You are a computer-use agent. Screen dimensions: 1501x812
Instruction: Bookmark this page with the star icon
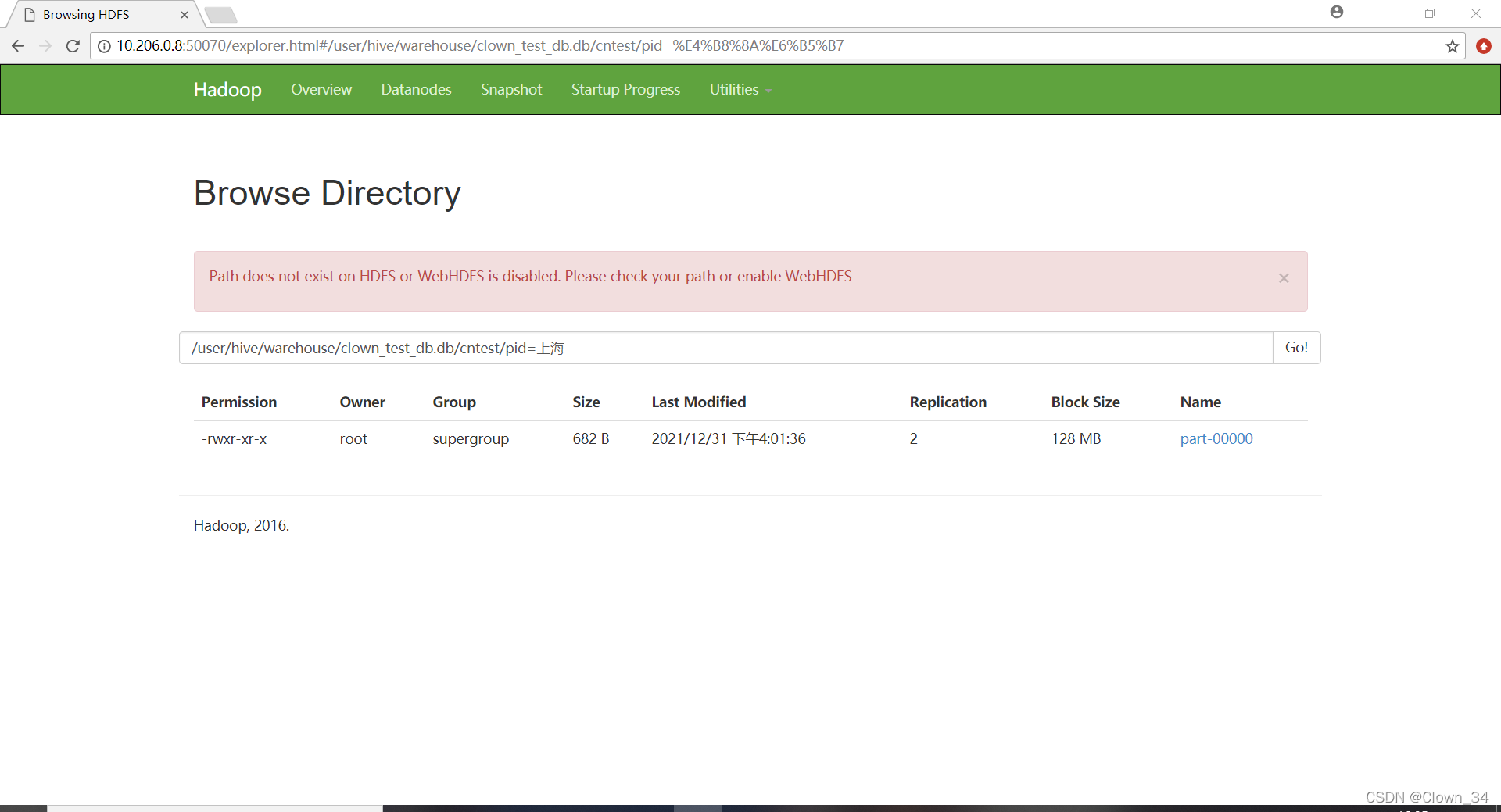[1452, 46]
